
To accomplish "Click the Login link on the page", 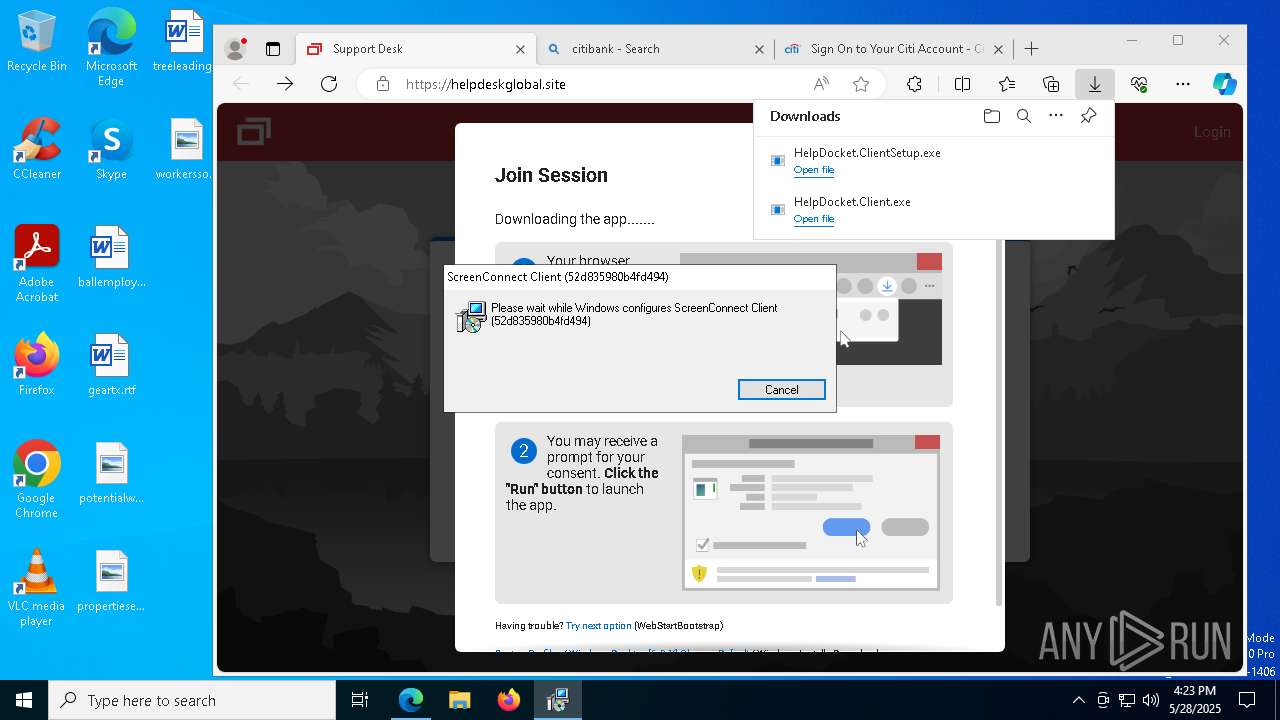I will 1212,132.
